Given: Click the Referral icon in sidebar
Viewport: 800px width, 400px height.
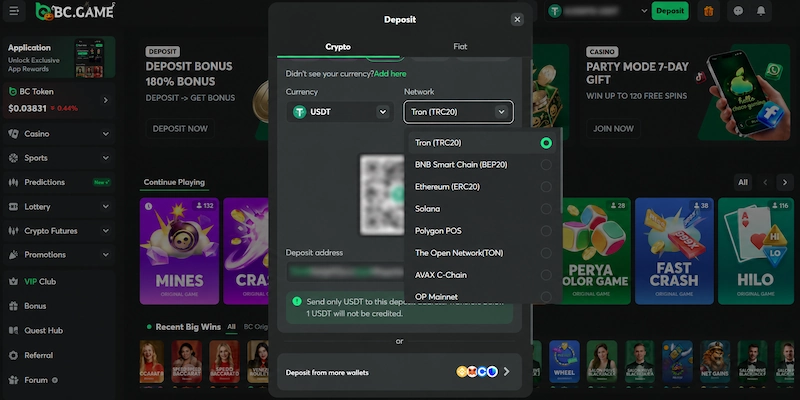Looking at the screenshot, I should coord(13,355).
